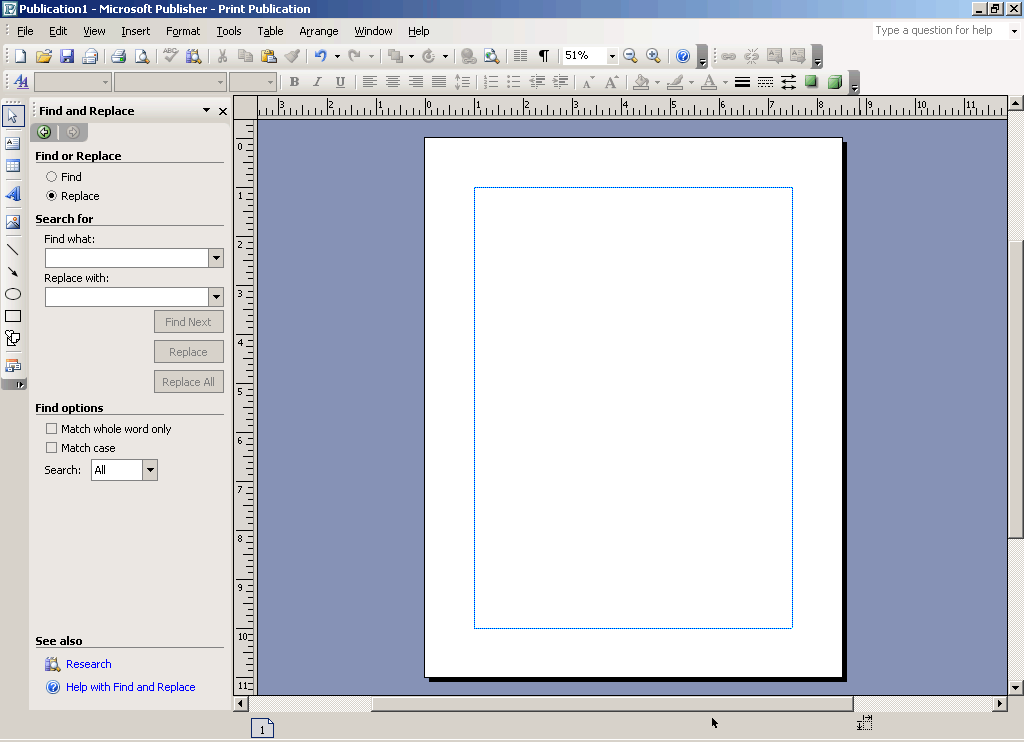The height and width of the screenshot is (742, 1024).
Task: Enable the Match case checkbox
Action: (x=52, y=448)
